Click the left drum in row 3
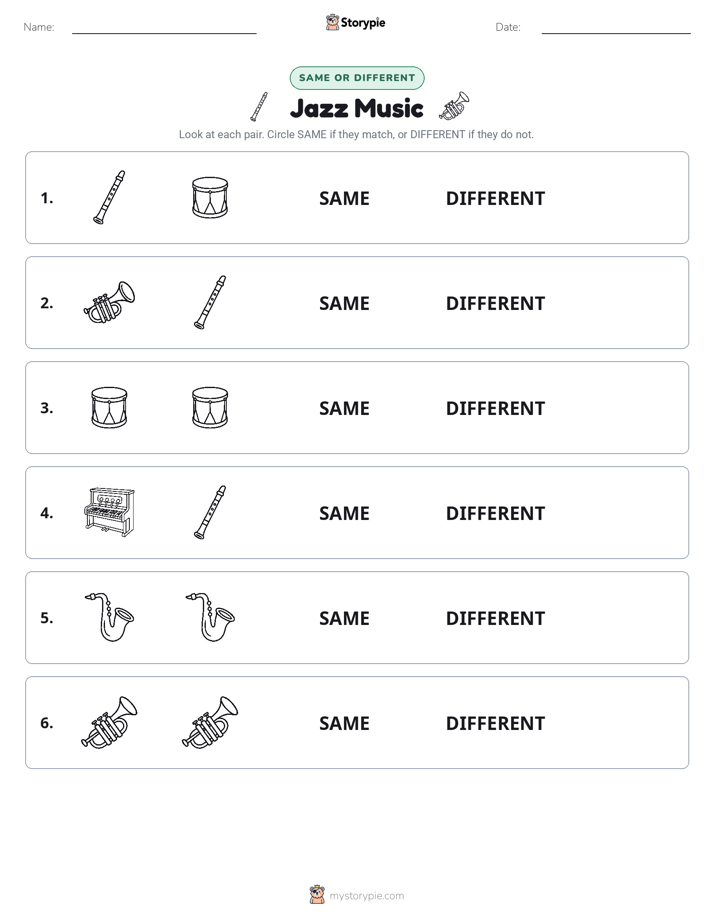714x924 pixels. coord(109,407)
